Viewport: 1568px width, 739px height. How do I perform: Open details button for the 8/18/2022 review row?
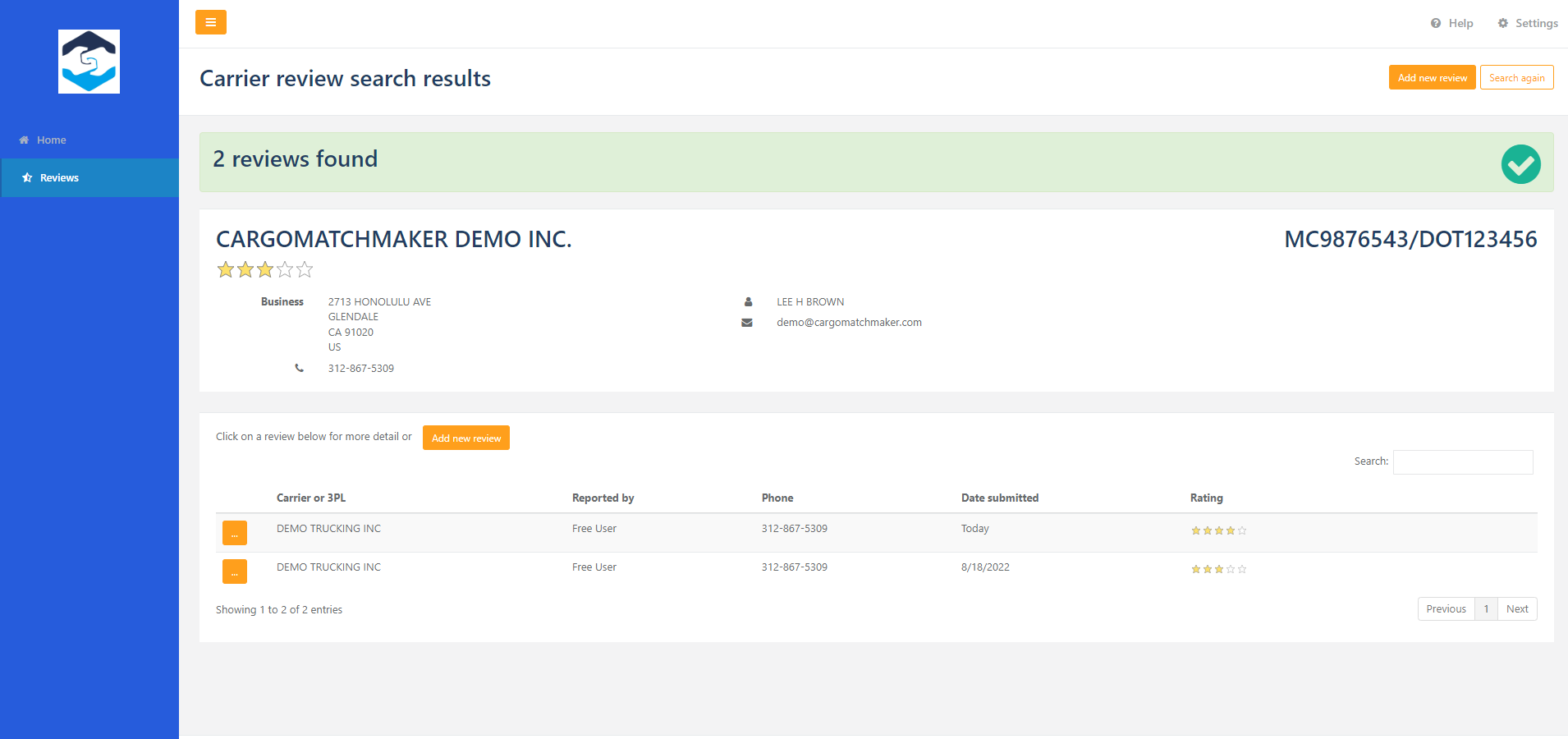coord(235,571)
